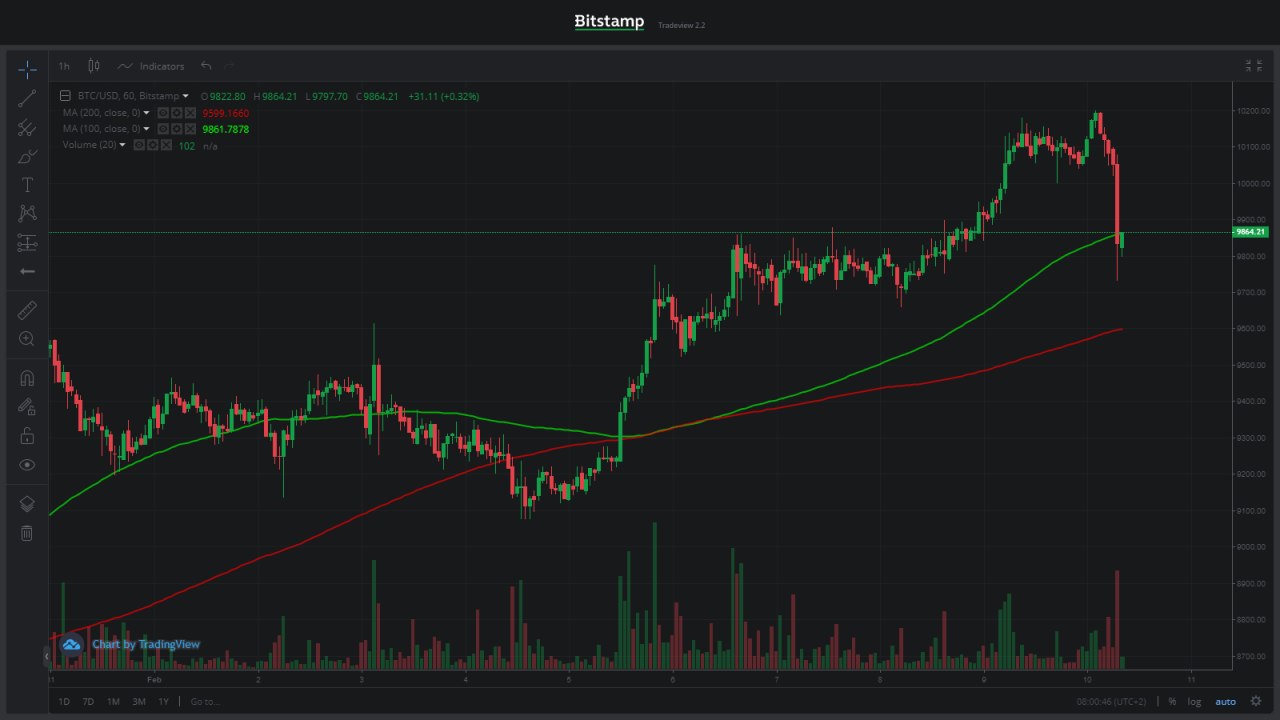Open the candlestick chart style selector

pos(94,66)
